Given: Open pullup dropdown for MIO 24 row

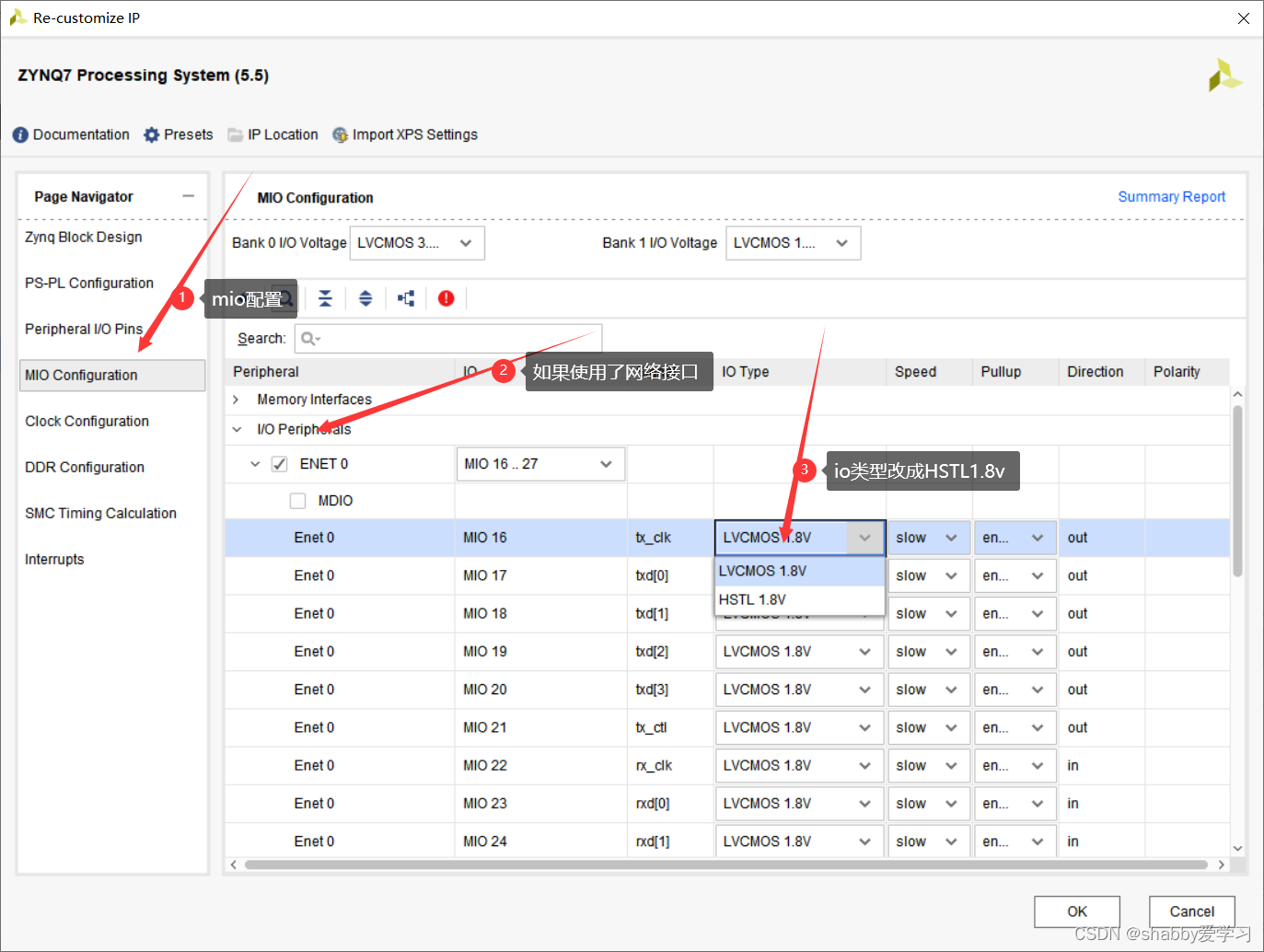Looking at the screenshot, I should 1015,842.
